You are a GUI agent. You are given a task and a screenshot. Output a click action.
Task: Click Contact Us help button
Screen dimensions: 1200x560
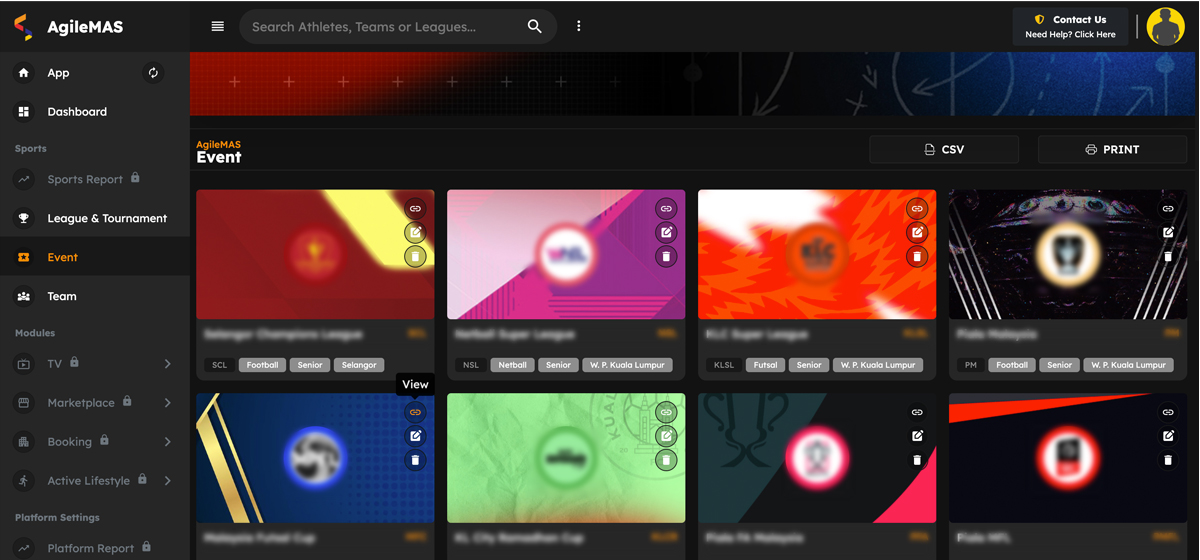point(1070,27)
